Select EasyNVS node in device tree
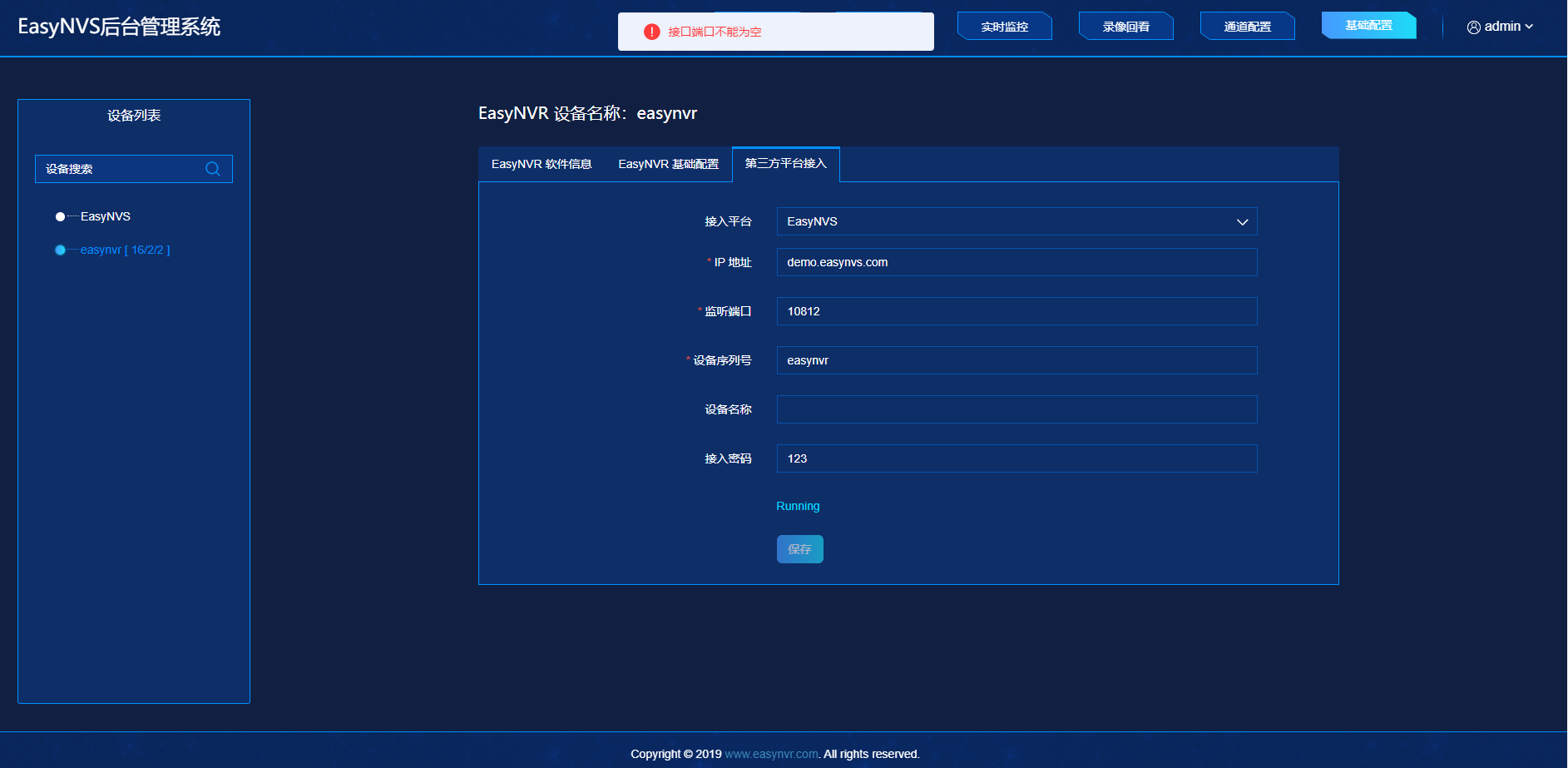This screenshot has height=768, width=1568. tap(106, 216)
